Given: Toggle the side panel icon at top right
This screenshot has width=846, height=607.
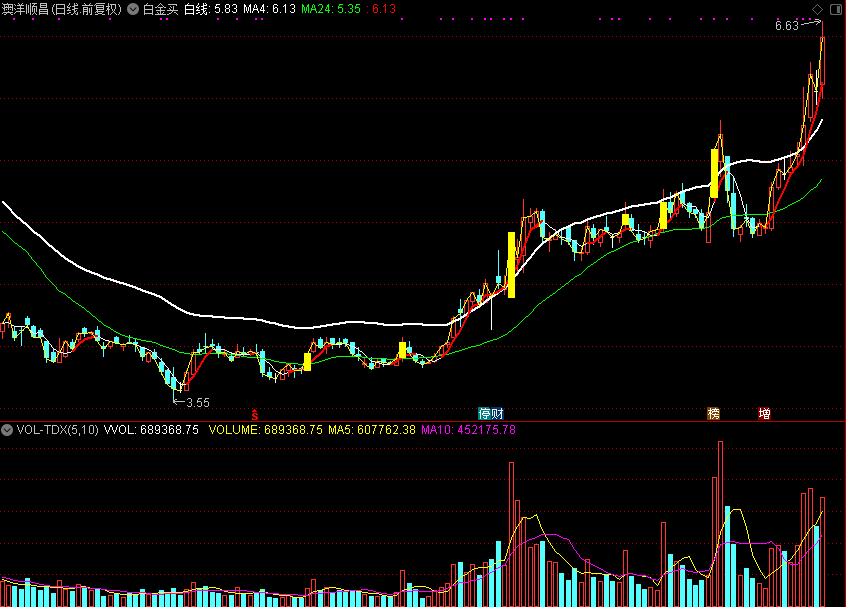Looking at the screenshot, I should click(x=835, y=9).
